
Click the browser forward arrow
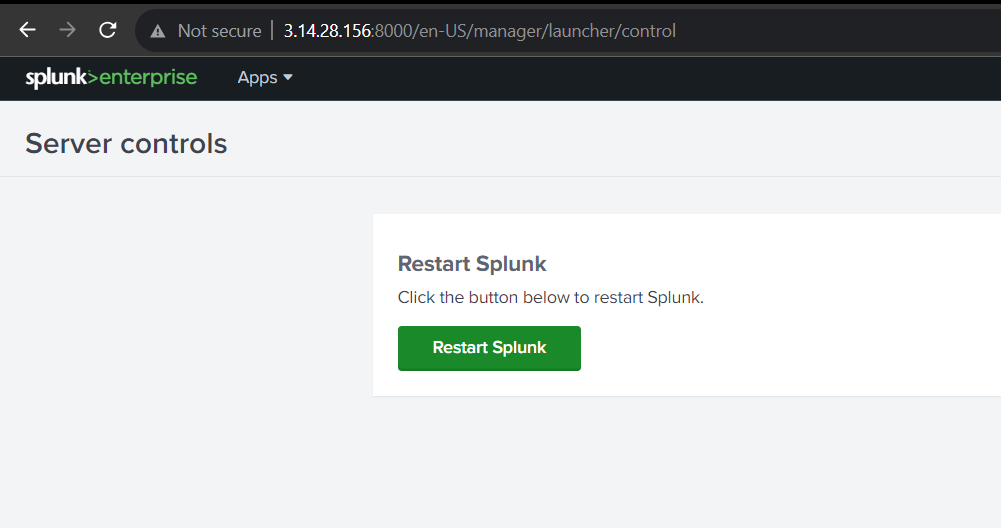(67, 30)
